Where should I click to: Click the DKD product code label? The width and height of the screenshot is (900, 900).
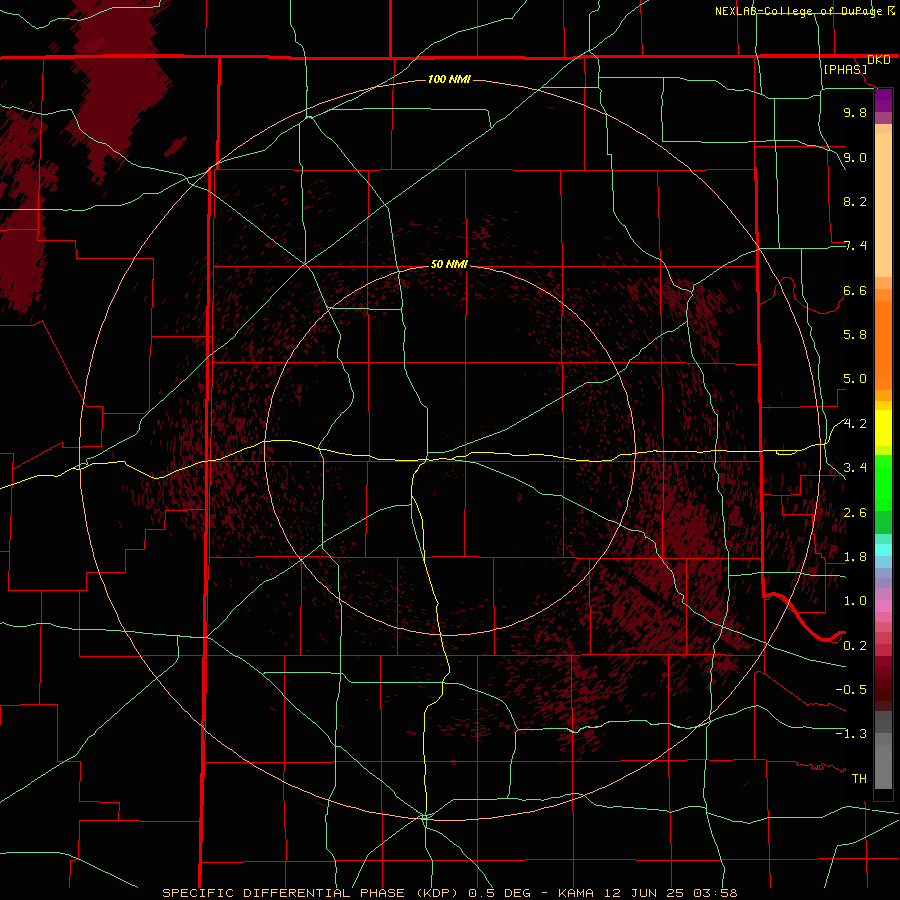coord(879,60)
